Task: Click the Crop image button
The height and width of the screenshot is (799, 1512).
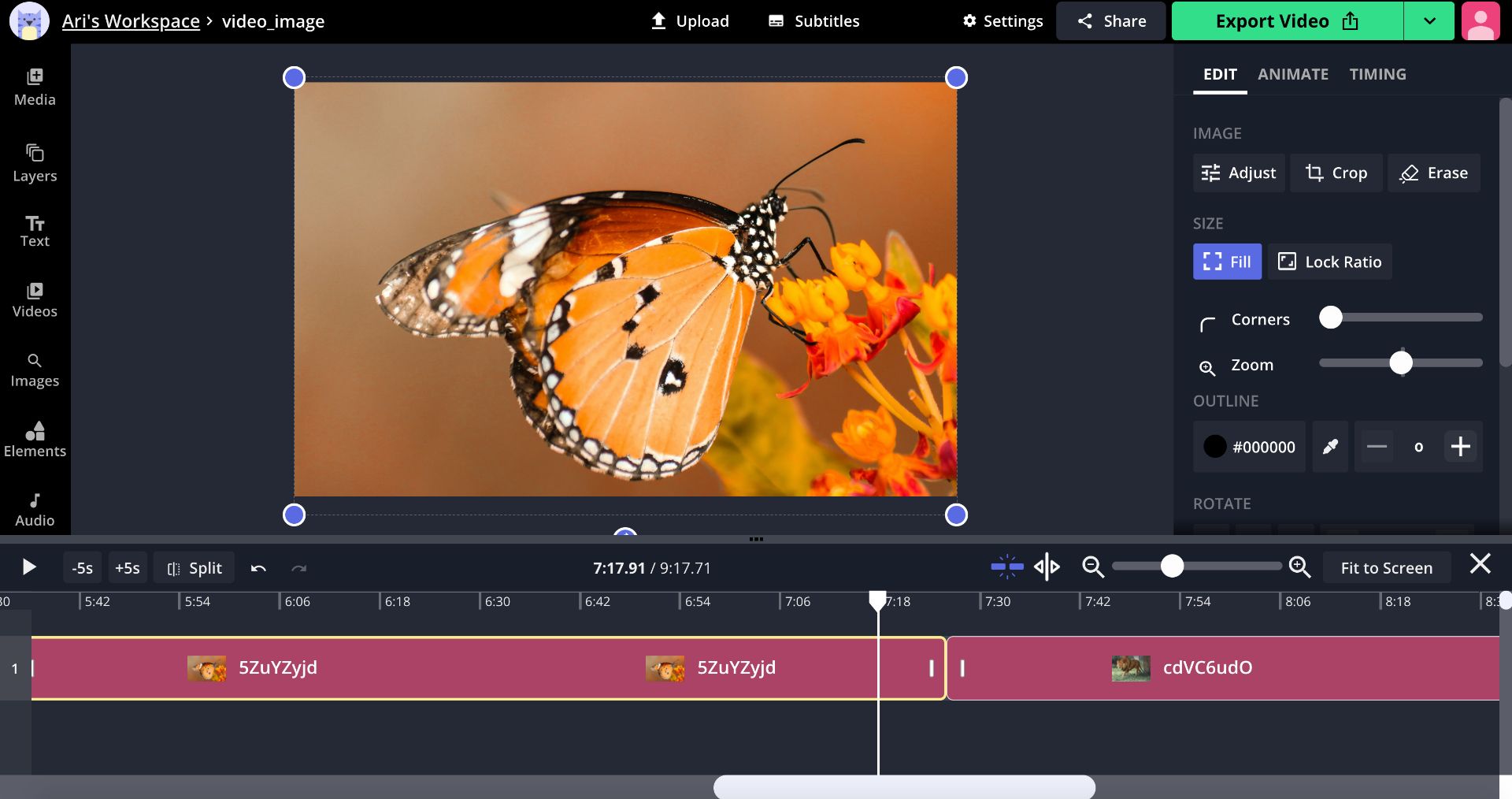Action: [x=1336, y=173]
